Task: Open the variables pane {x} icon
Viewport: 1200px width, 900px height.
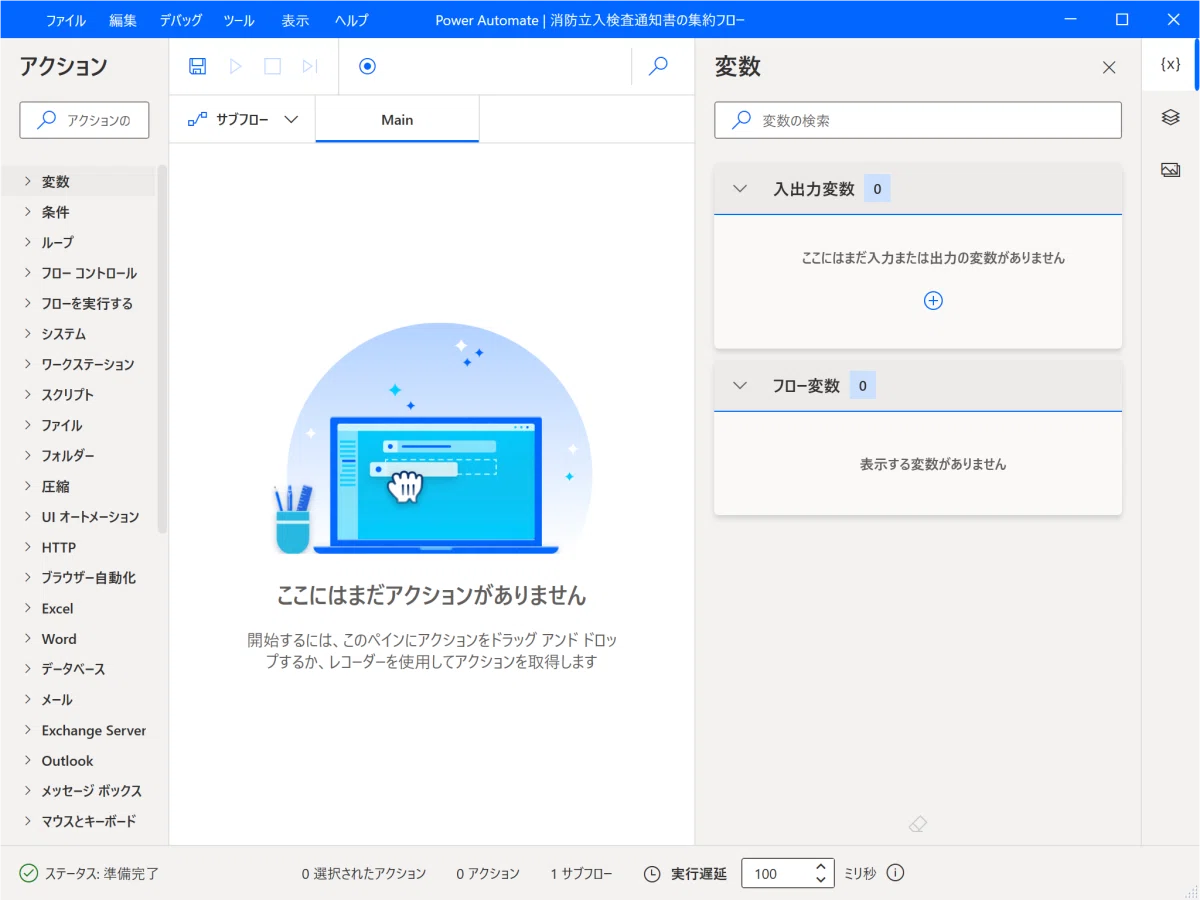Action: pos(1170,64)
